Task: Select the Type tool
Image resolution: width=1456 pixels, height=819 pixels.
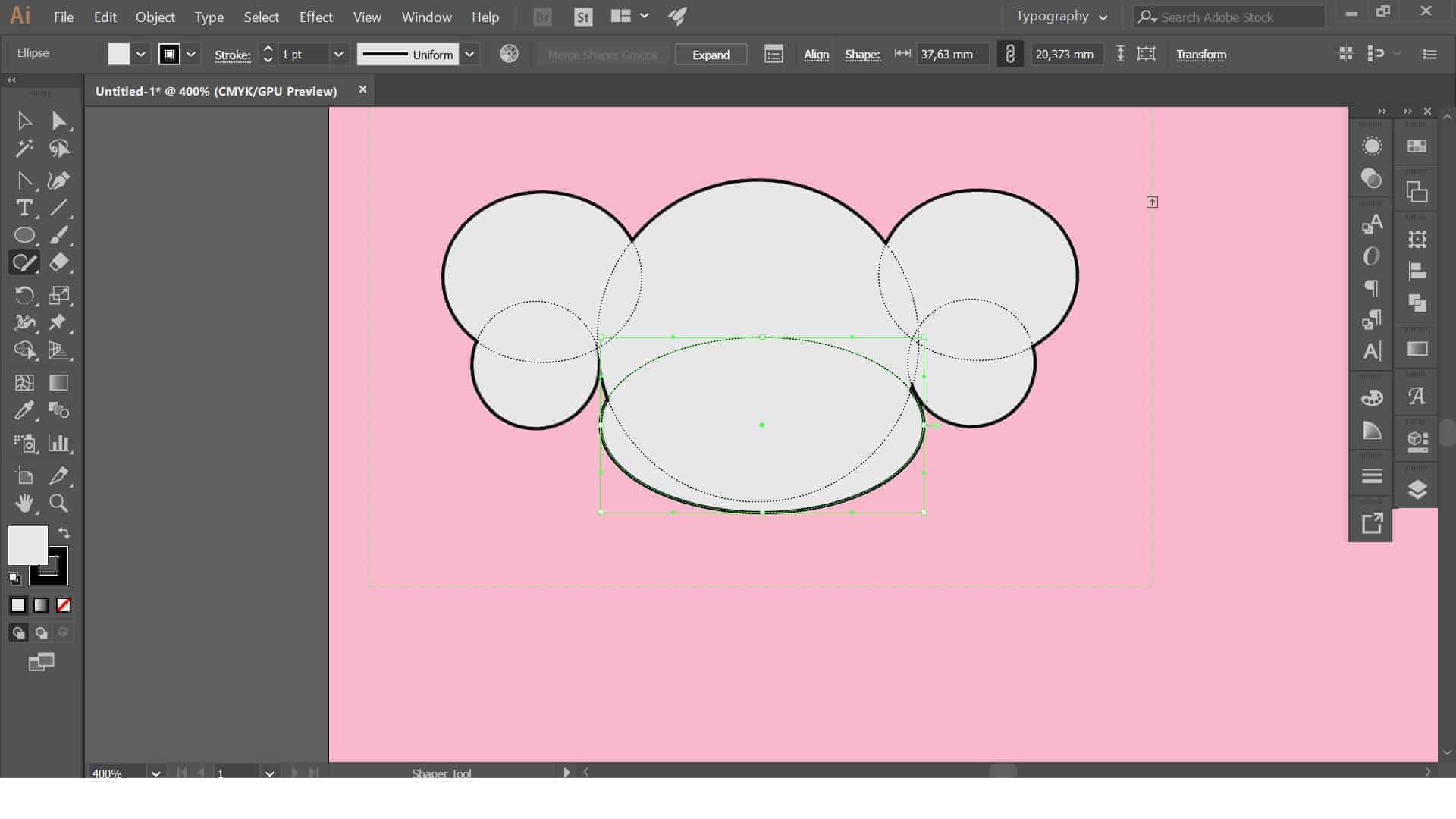Action: (24, 208)
